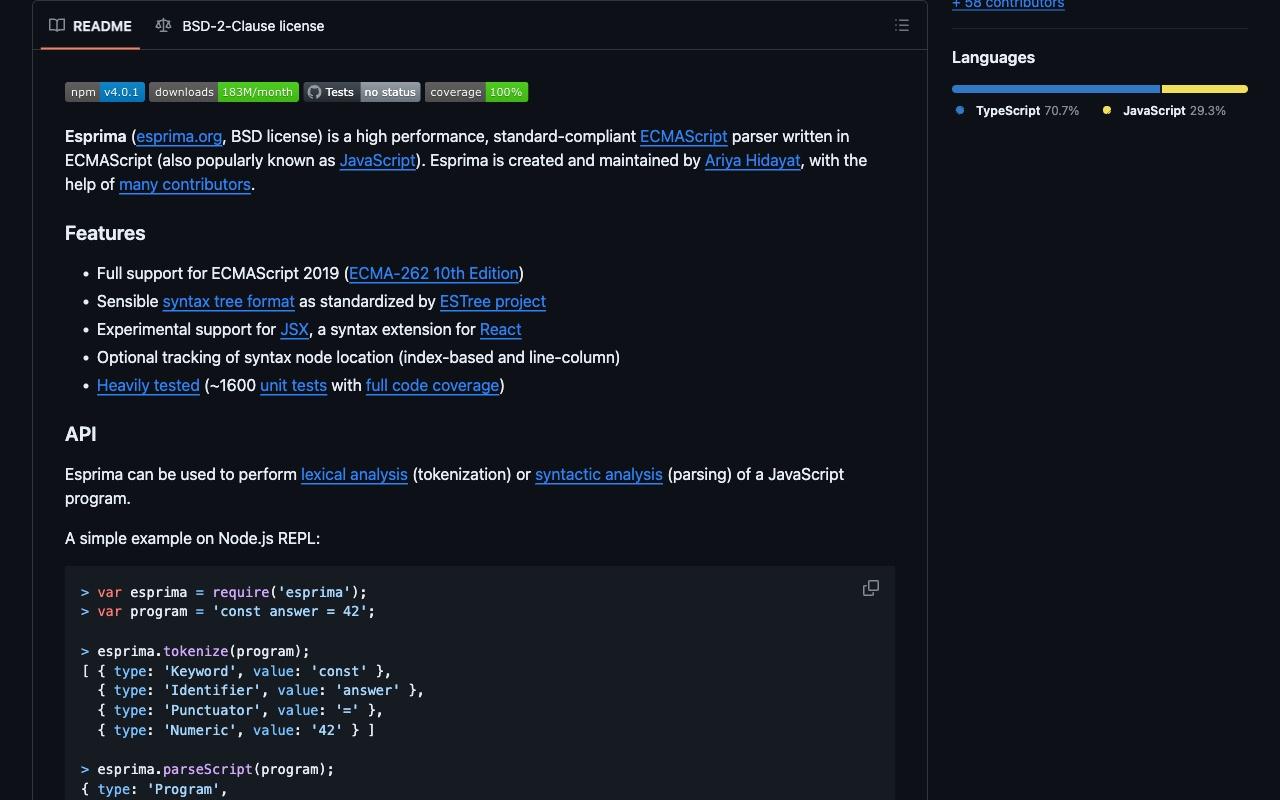This screenshot has height=800, width=1280.
Task: Open the + 58 contributors link
Action: pyautogui.click(x=1008, y=4)
